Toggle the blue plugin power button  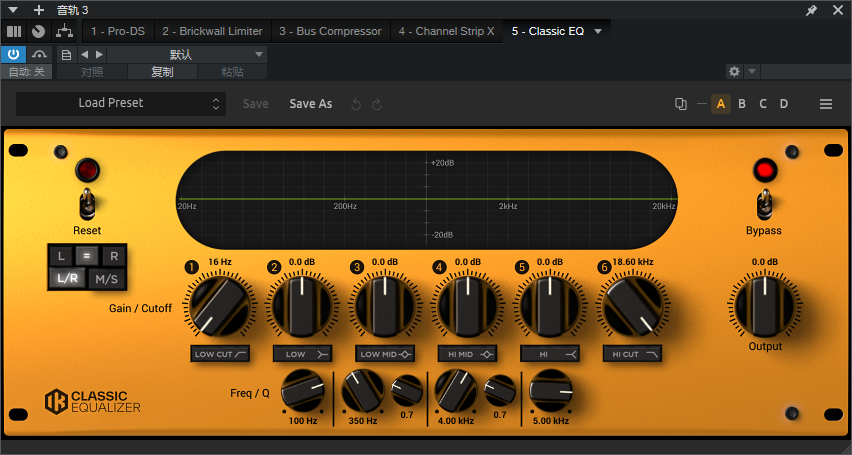point(13,54)
